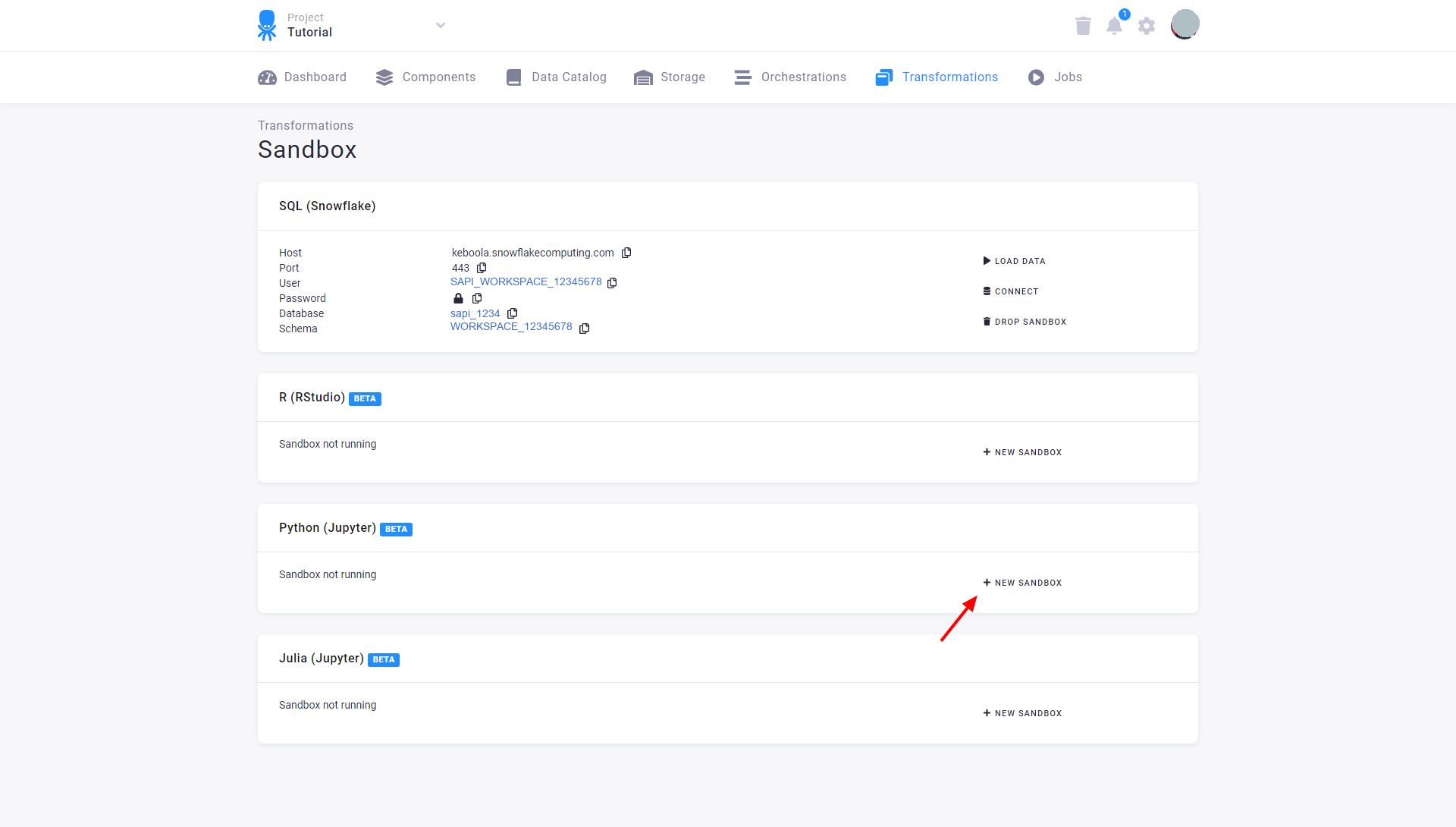Click the WORKSPACE_12345678 schema text
Viewport: 1456px width, 827px height.
511,326
